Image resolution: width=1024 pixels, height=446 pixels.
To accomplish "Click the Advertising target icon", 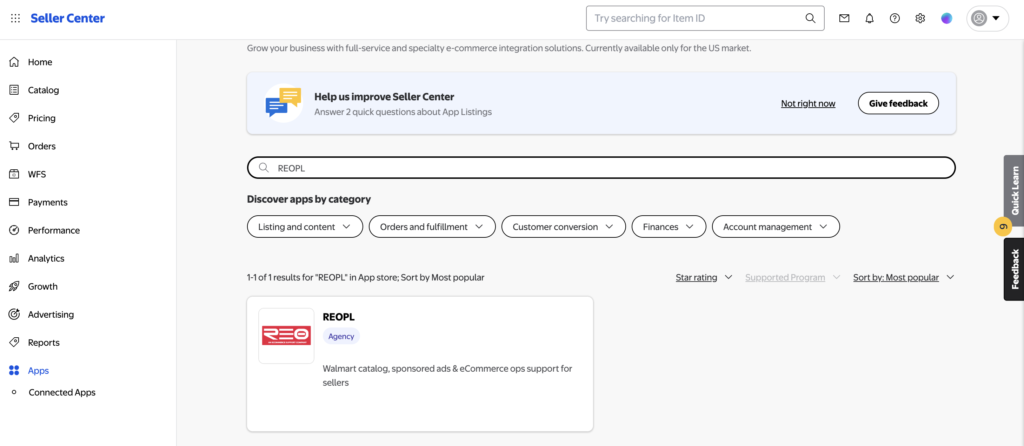I will coord(14,315).
